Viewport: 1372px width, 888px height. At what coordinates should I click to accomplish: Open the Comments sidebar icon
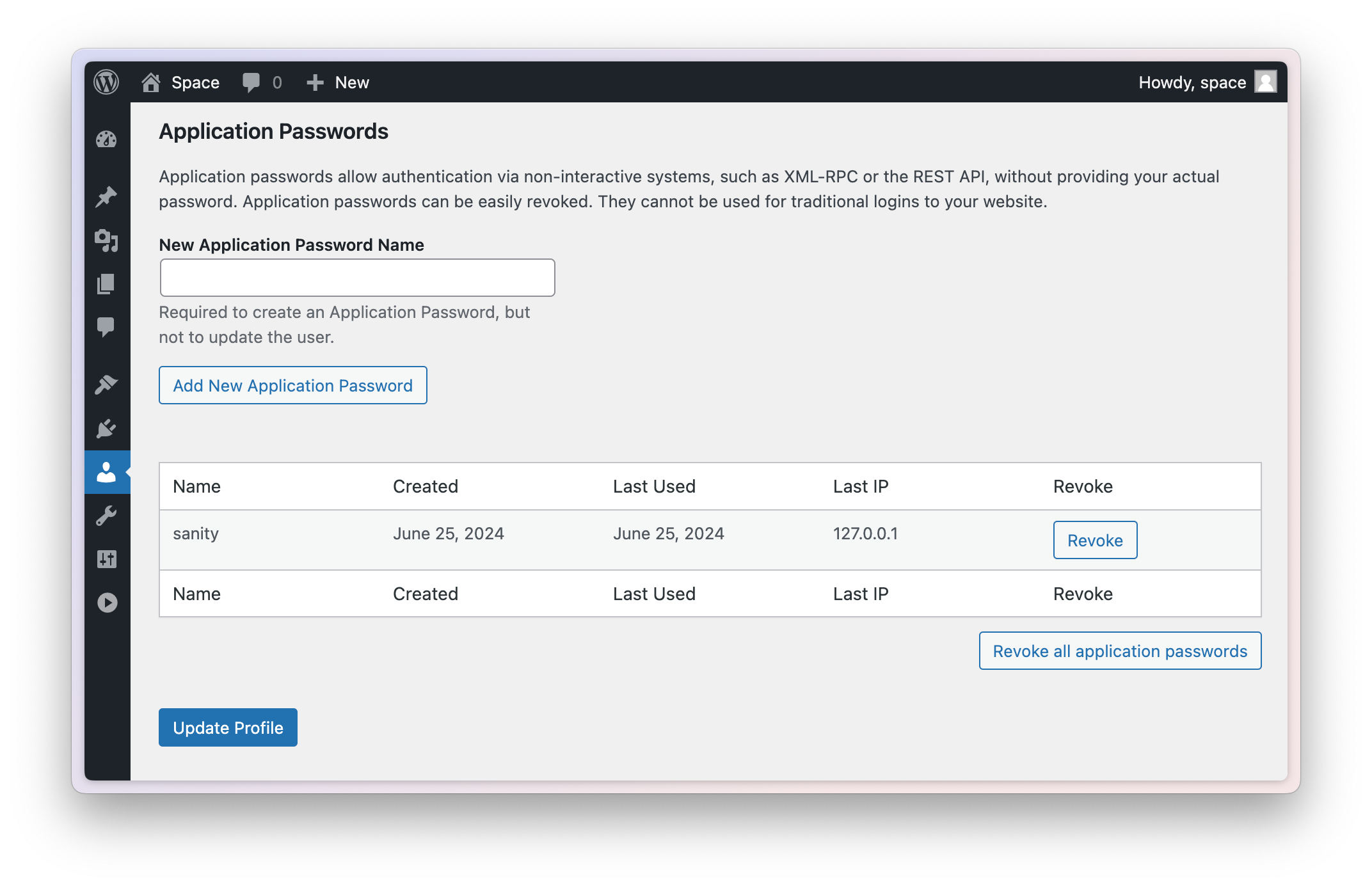pos(107,327)
